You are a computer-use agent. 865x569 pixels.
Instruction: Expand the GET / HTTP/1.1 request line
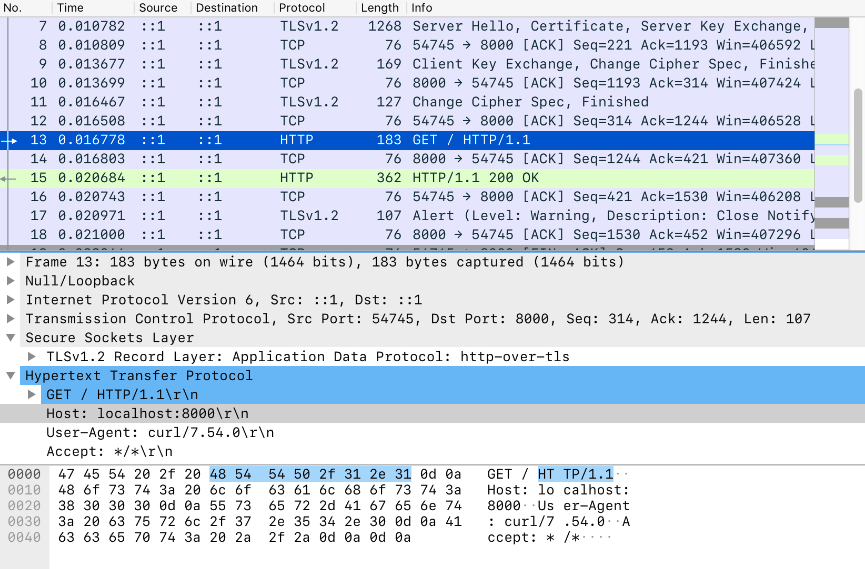pyautogui.click(x=33, y=395)
